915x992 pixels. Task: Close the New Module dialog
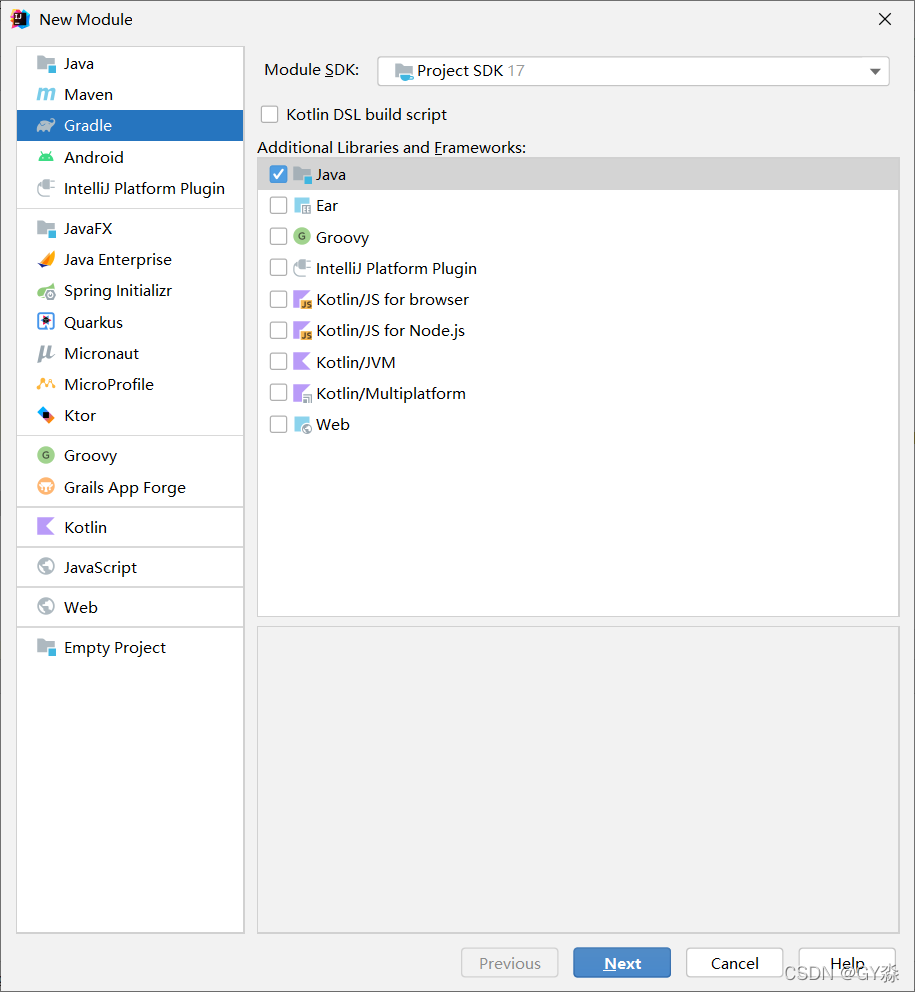[x=885, y=19]
